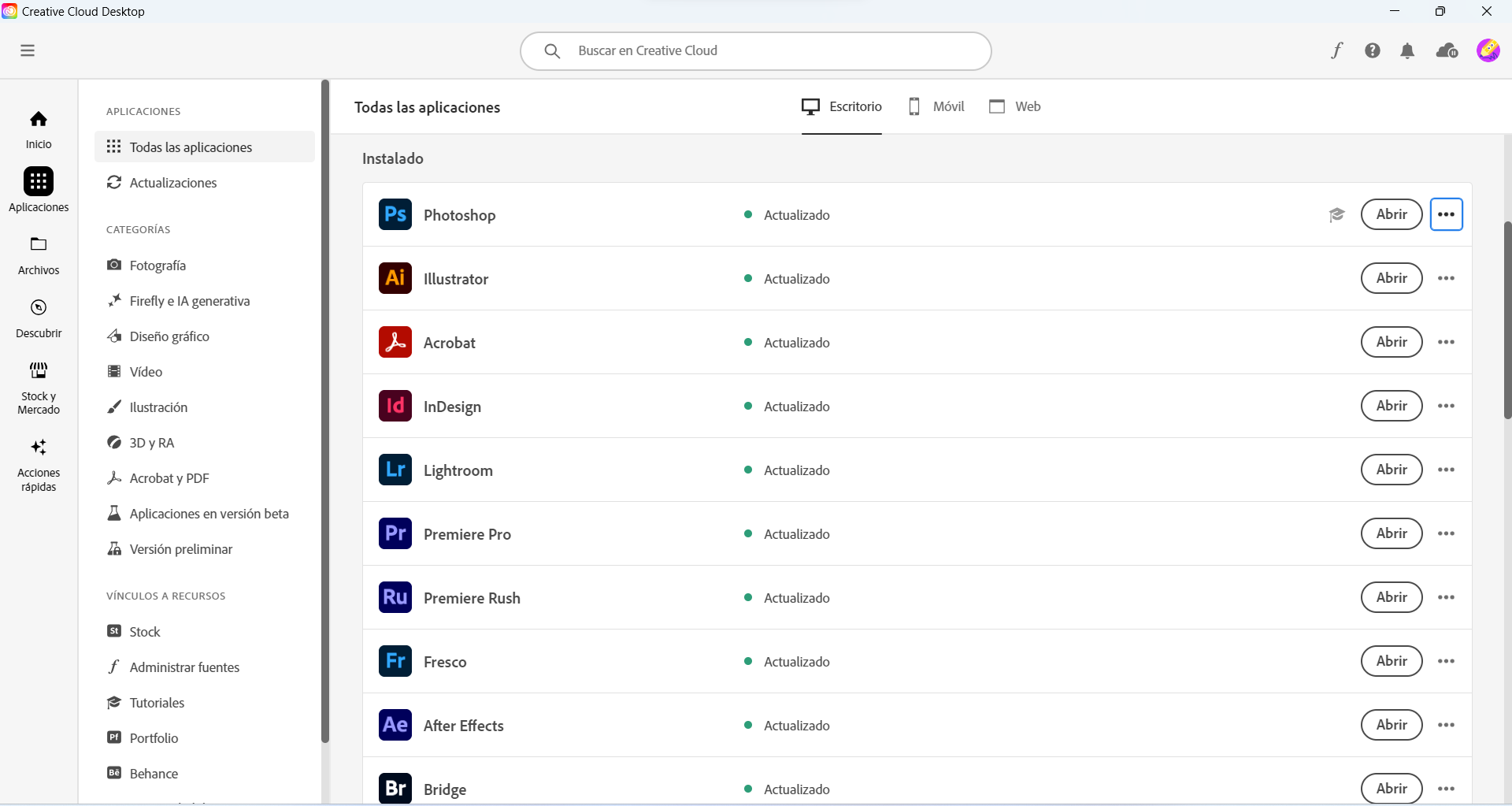The height and width of the screenshot is (806, 1512).
Task: Select Aplicaciones en versión beta
Action: pyautogui.click(x=209, y=513)
